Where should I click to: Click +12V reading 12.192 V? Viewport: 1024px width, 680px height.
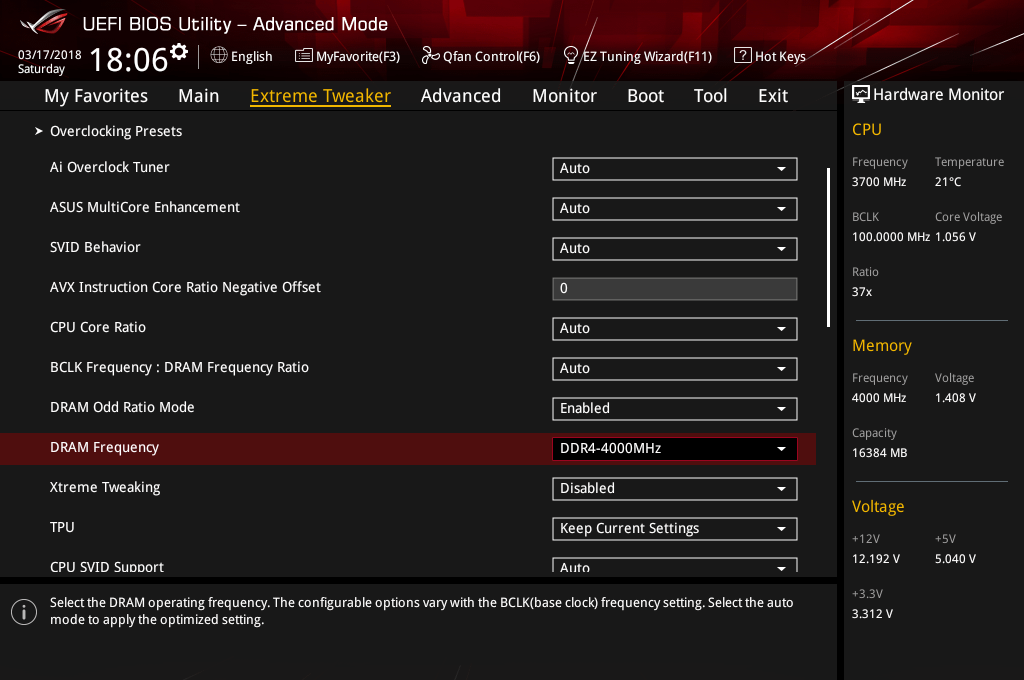pos(876,559)
